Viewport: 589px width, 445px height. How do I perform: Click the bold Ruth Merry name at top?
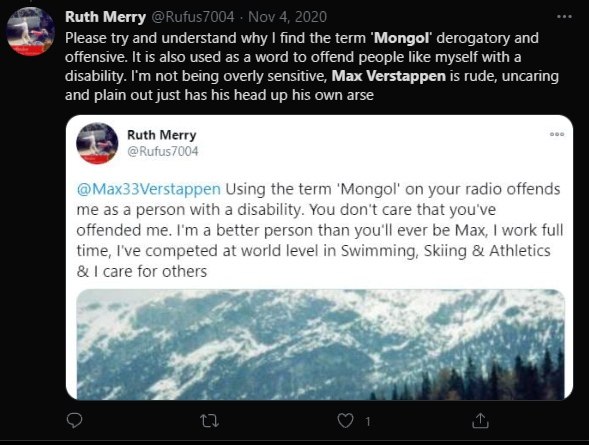pyautogui.click(x=105, y=17)
